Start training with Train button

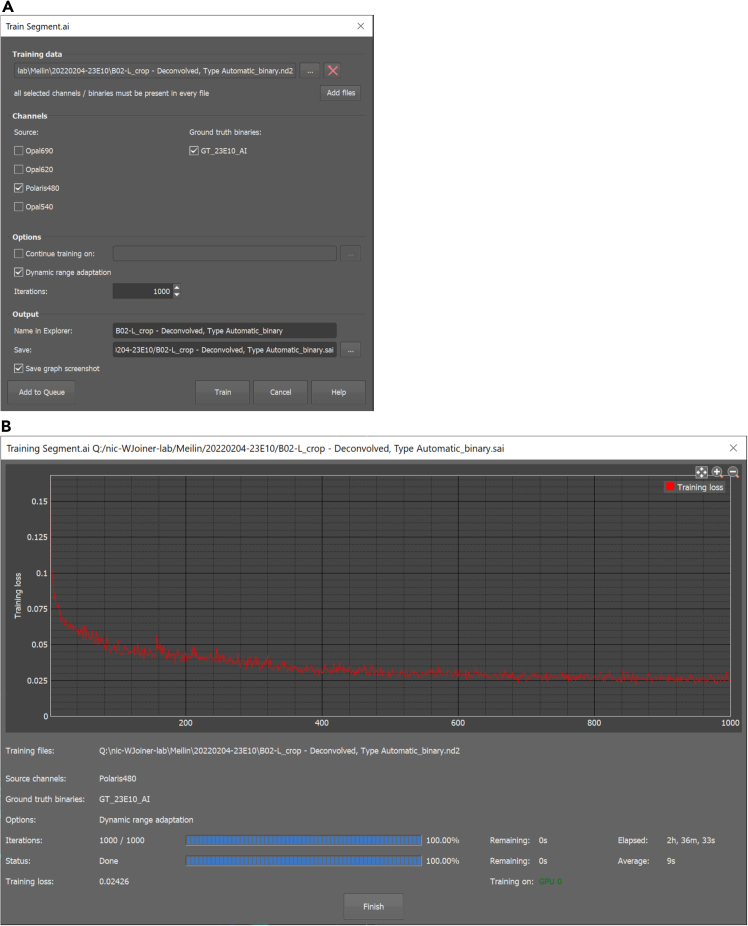click(x=223, y=392)
